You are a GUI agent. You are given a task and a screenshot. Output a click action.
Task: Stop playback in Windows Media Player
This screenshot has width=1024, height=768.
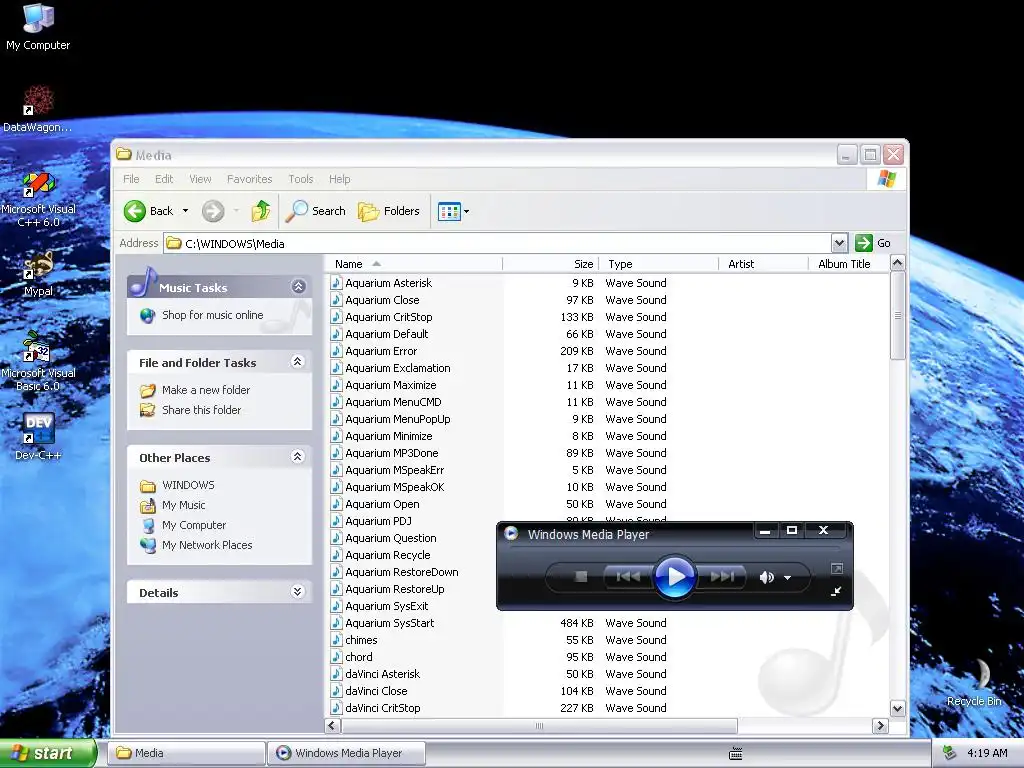pyautogui.click(x=581, y=577)
